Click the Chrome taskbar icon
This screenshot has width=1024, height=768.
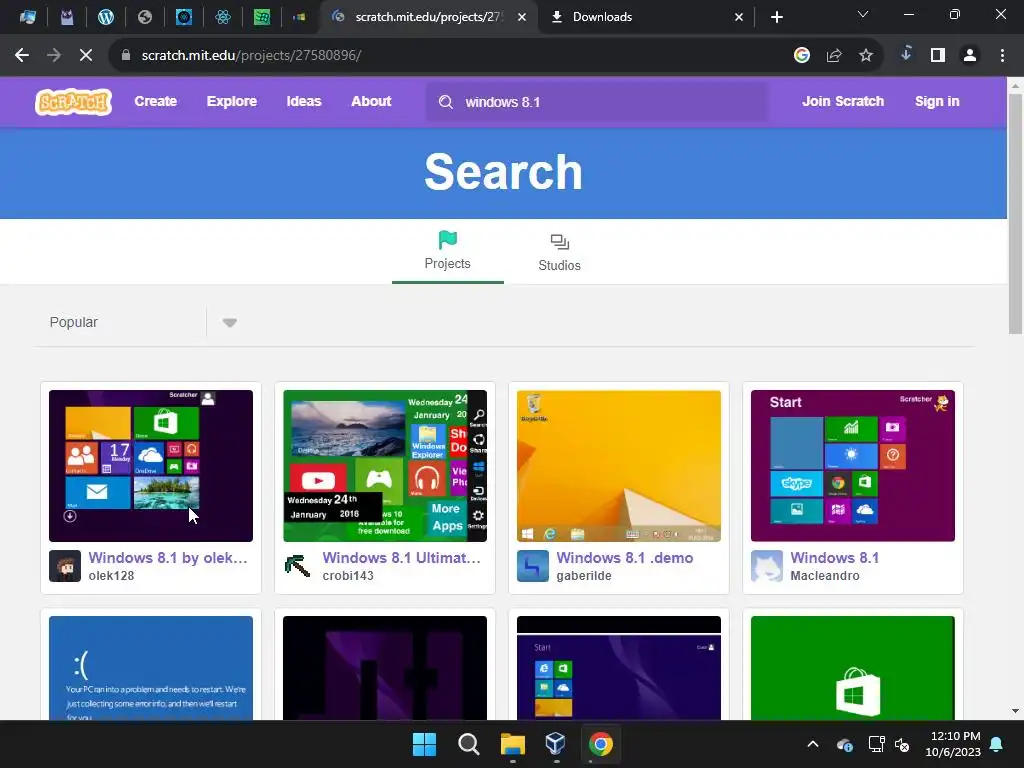click(x=601, y=744)
